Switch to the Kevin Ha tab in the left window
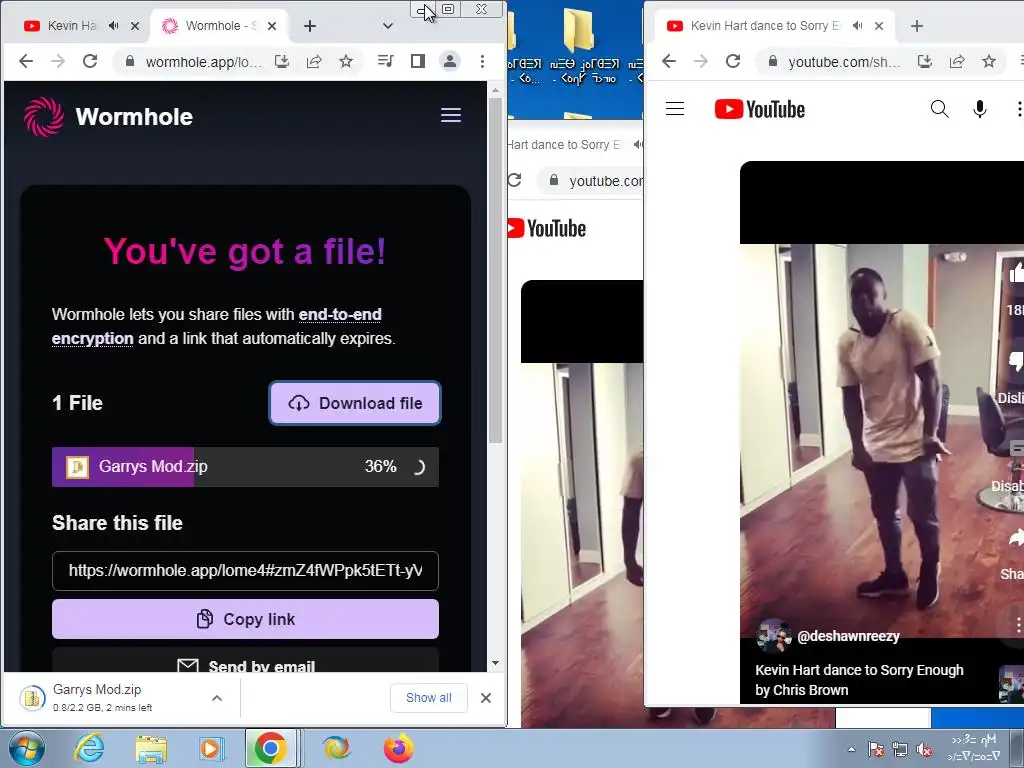 (x=72, y=25)
